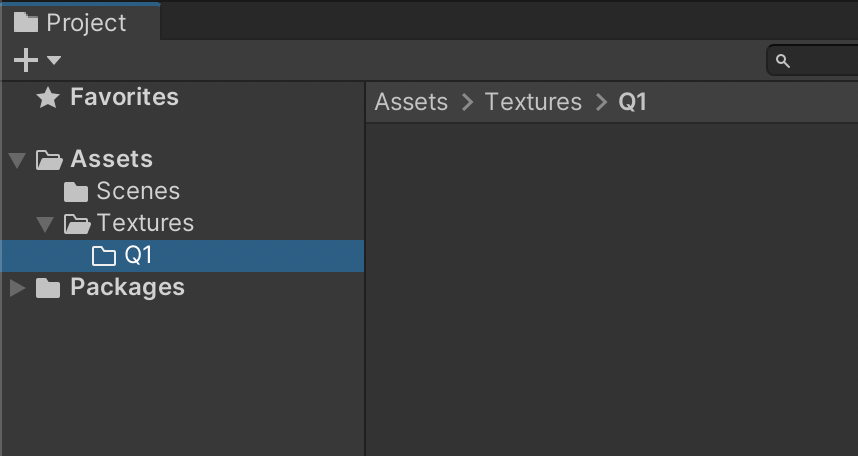
Task: Click the open folder icon next to Assets
Action: [48, 159]
